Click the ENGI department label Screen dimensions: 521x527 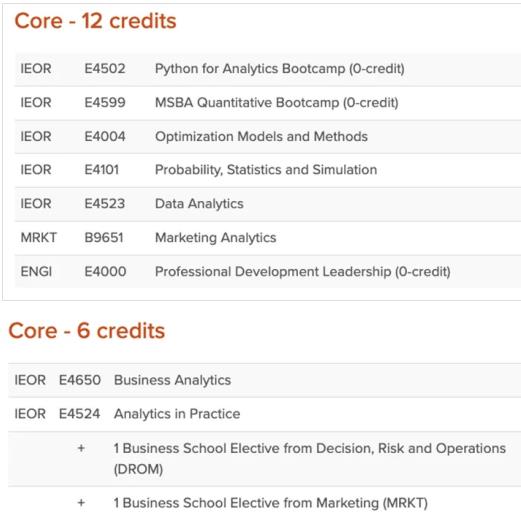point(36,272)
